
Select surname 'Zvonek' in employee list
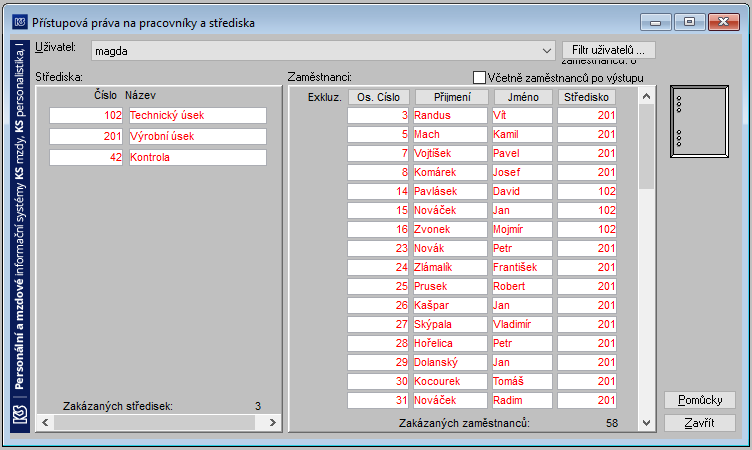(450, 229)
